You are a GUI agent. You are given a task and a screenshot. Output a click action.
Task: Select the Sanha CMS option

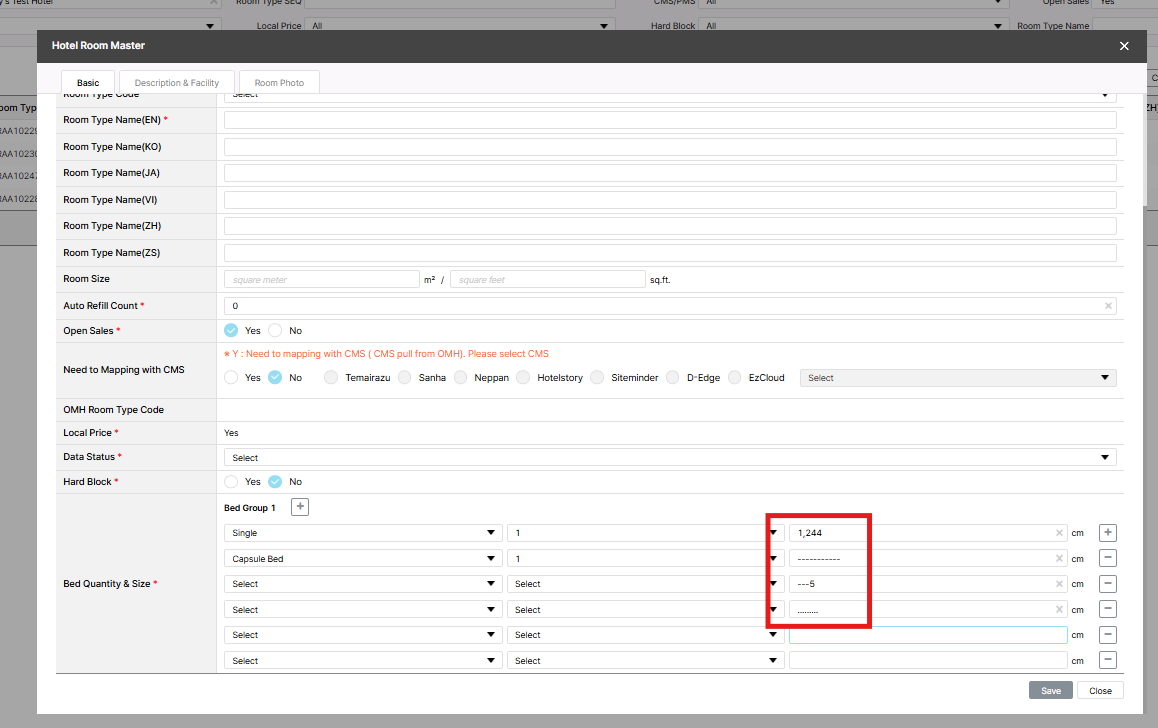[x=405, y=377]
